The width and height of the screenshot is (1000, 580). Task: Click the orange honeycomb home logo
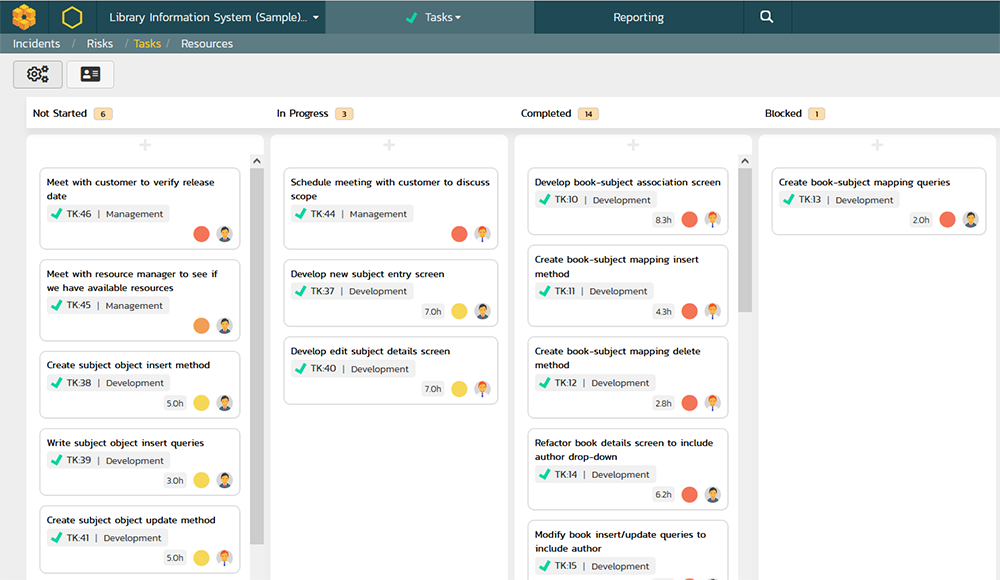(x=24, y=17)
